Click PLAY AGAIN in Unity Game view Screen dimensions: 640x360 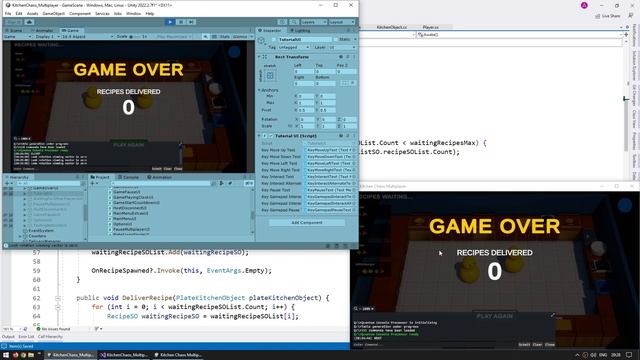[129, 145]
